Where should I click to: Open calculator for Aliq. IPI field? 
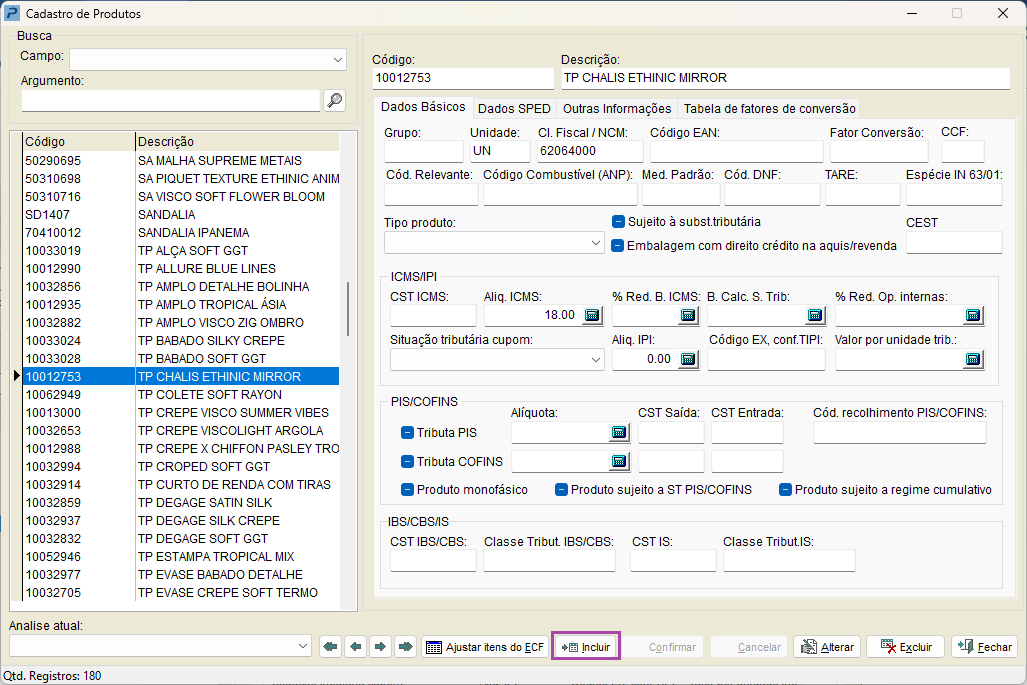pyautogui.click(x=688, y=359)
